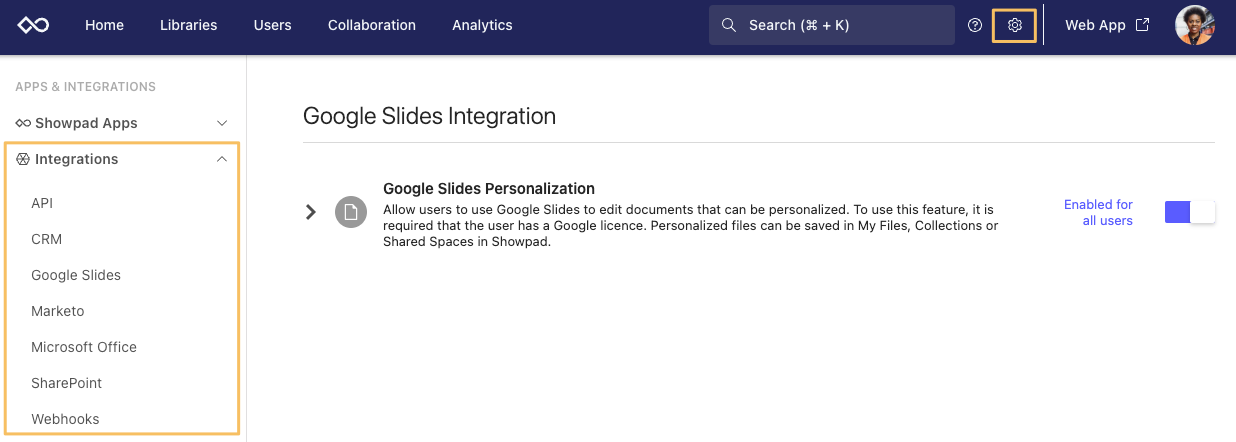Go to the Home menu
This screenshot has width=1236, height=442.
[104, 25]
